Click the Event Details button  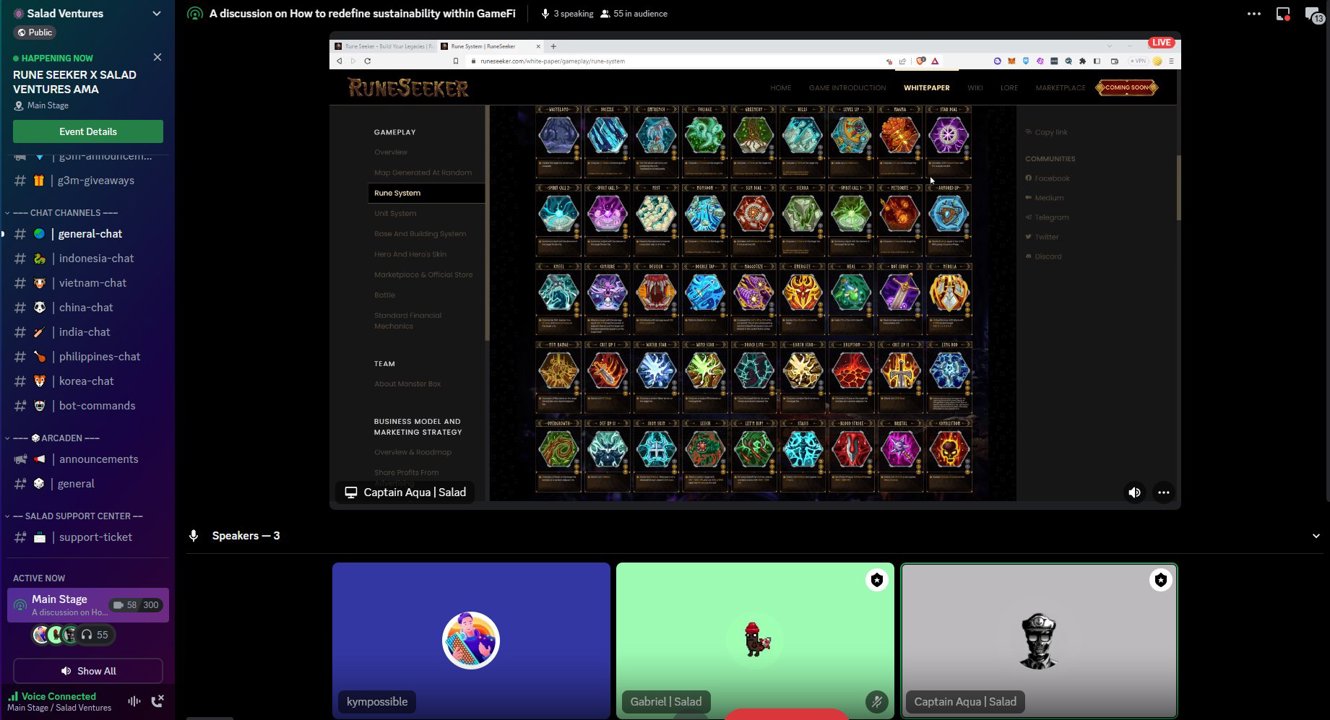pos(88,132)
